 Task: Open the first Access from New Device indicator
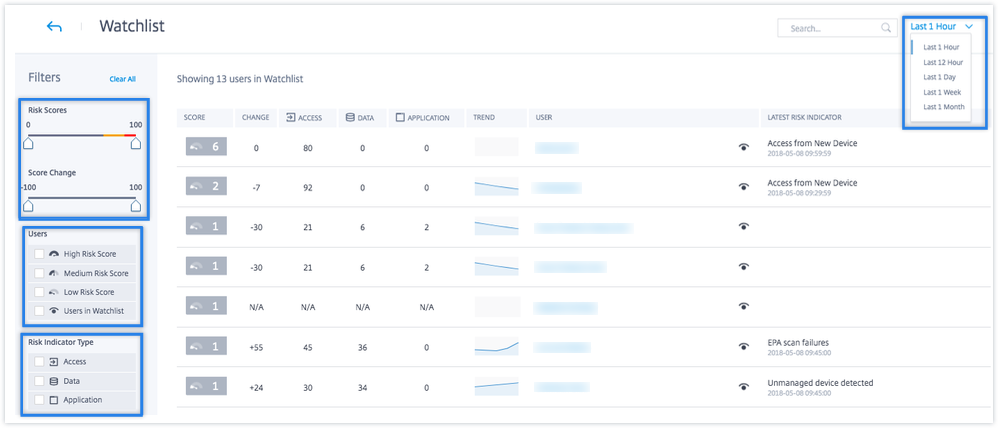tap(811, 143)
